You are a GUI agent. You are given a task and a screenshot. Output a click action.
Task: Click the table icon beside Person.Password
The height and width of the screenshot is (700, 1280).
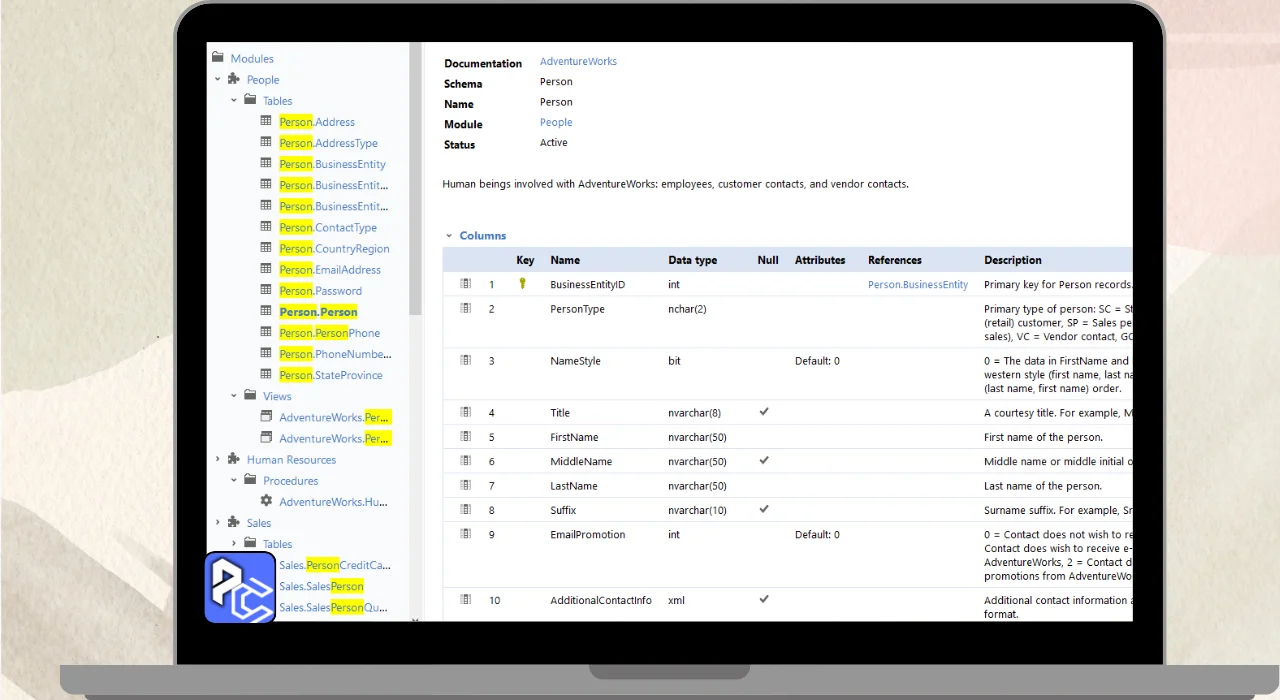coord(266,290)
